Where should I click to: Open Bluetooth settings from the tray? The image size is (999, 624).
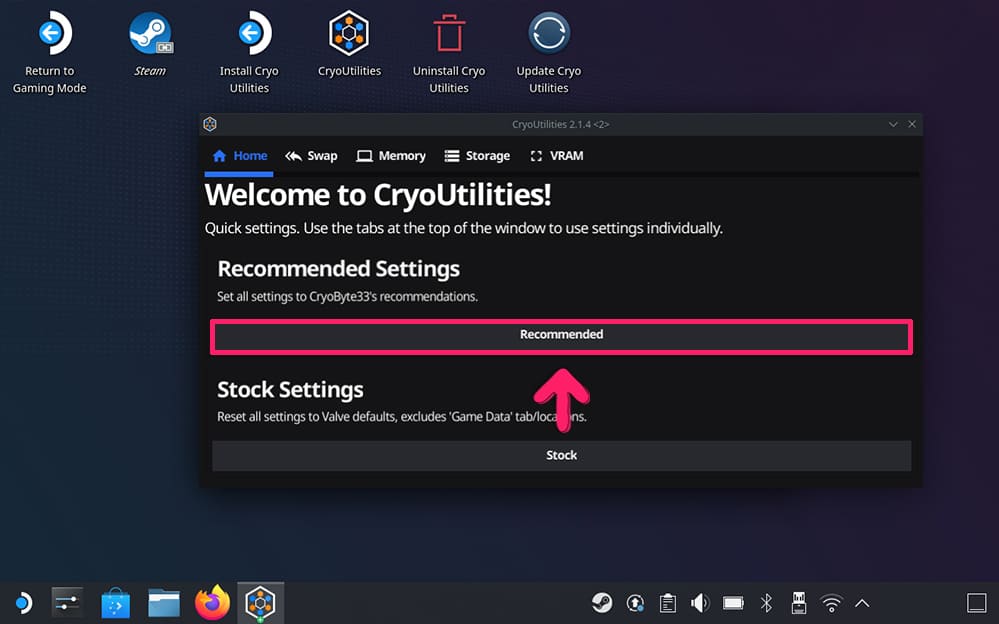(766, 603)
